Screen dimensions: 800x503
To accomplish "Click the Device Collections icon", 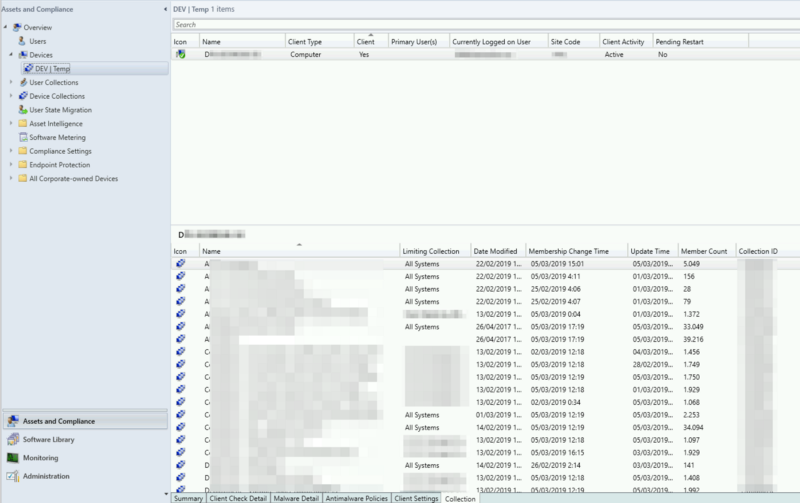I will [x=23, y=96].
